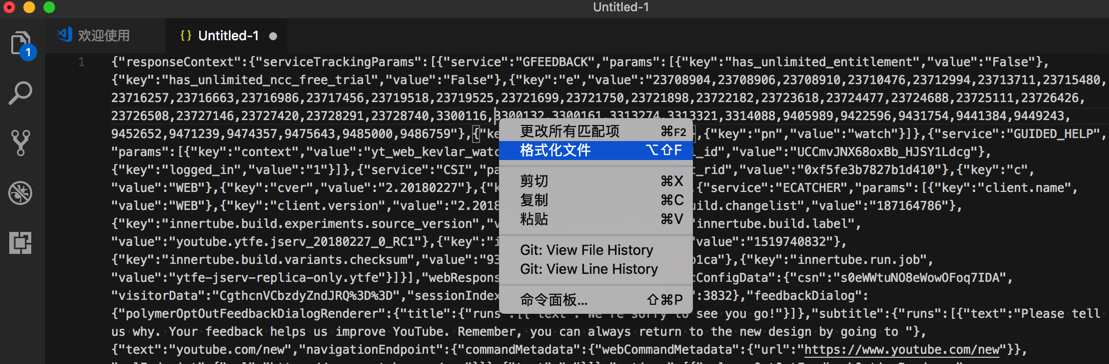
Task: Click the VS Code logo on 欢迎使用 tab
Action: coord(65,35)
